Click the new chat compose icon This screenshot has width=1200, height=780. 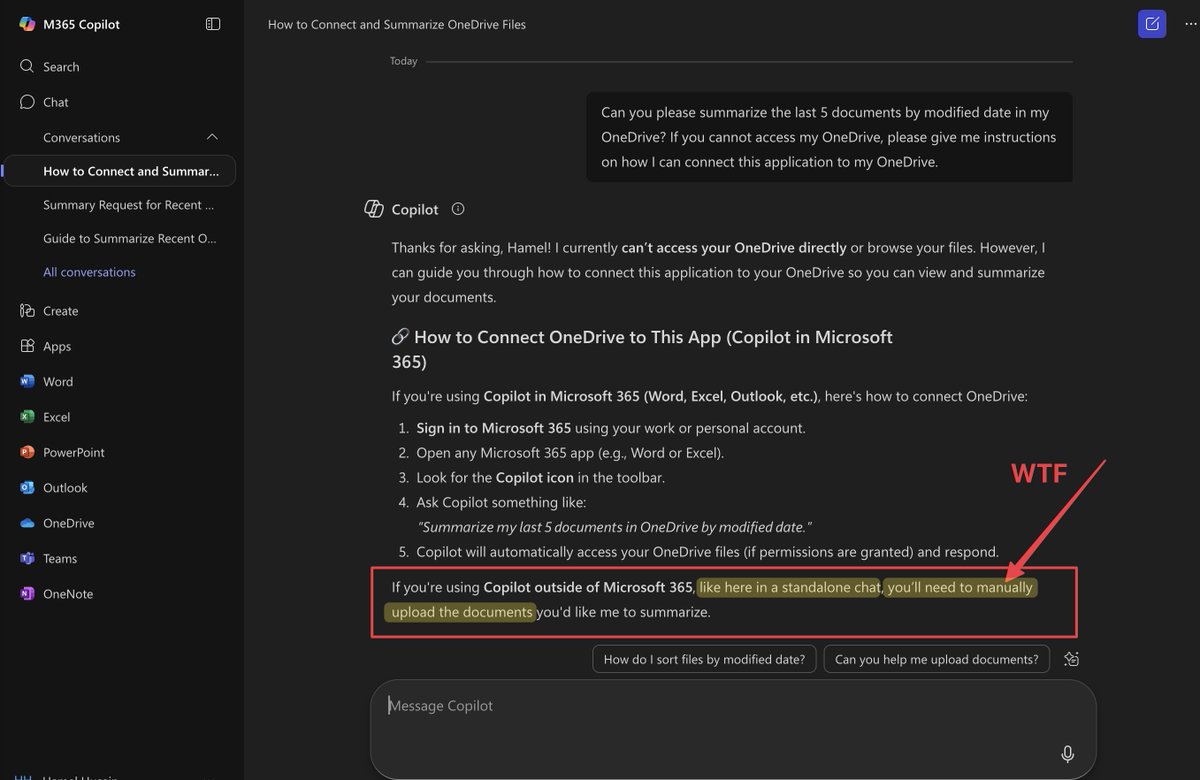pos(1152,24)
